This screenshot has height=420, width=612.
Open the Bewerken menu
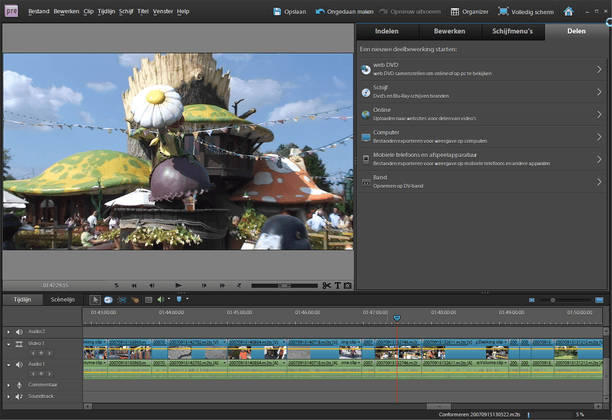[x=66, y=11]
